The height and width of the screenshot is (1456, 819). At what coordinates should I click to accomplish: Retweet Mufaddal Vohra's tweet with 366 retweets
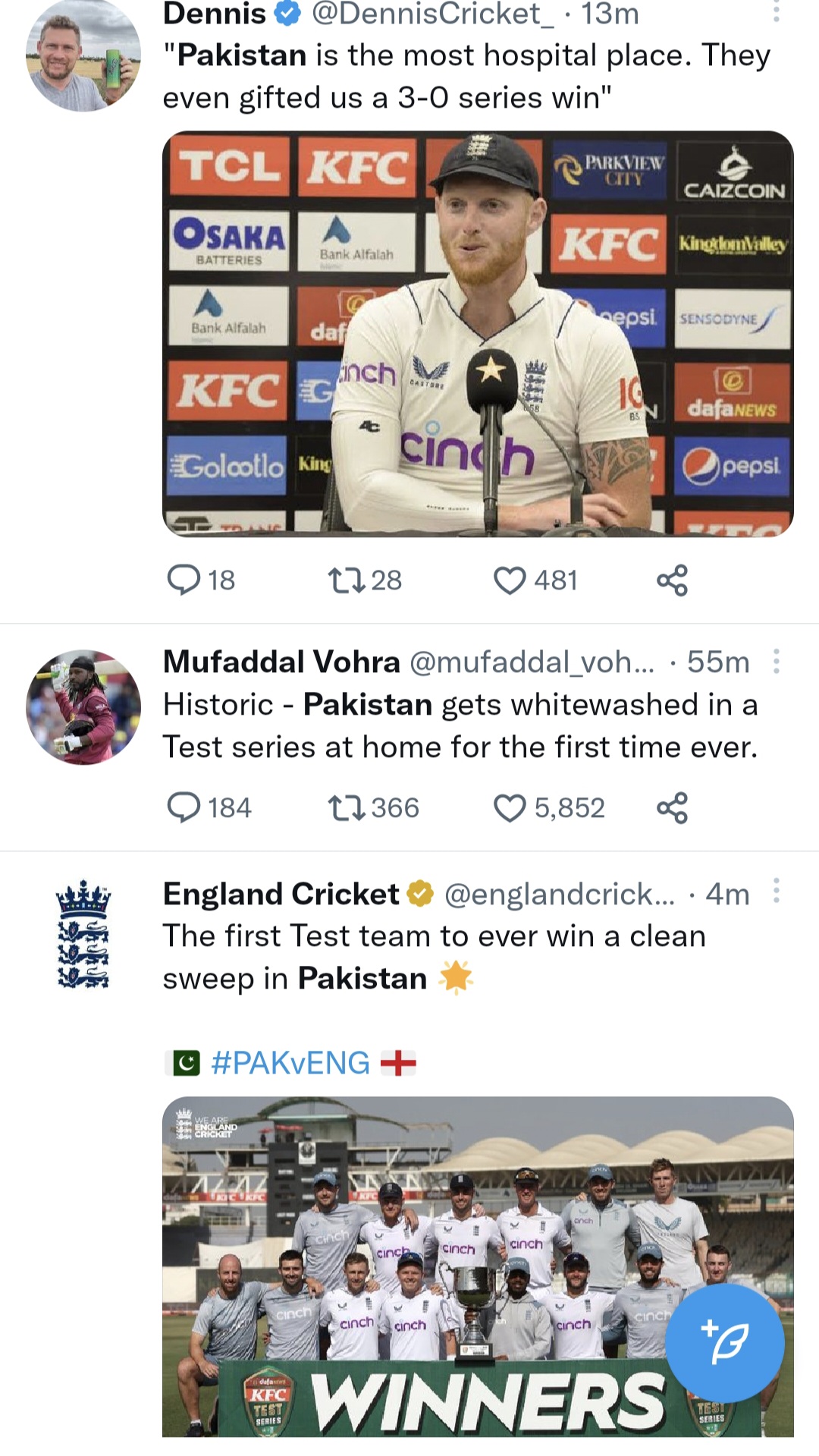[x=347, y=808]
